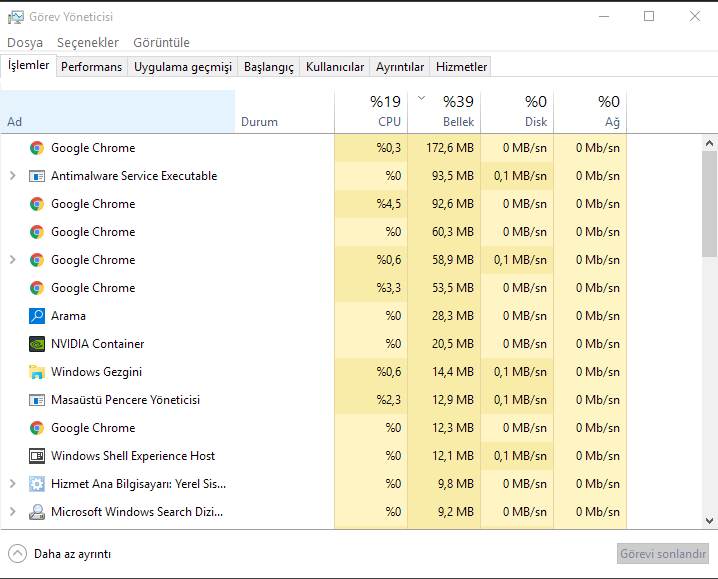Click the Microsoft Windows Search icon
Screen dimensions: 718x579
click(x=37, y=512)
